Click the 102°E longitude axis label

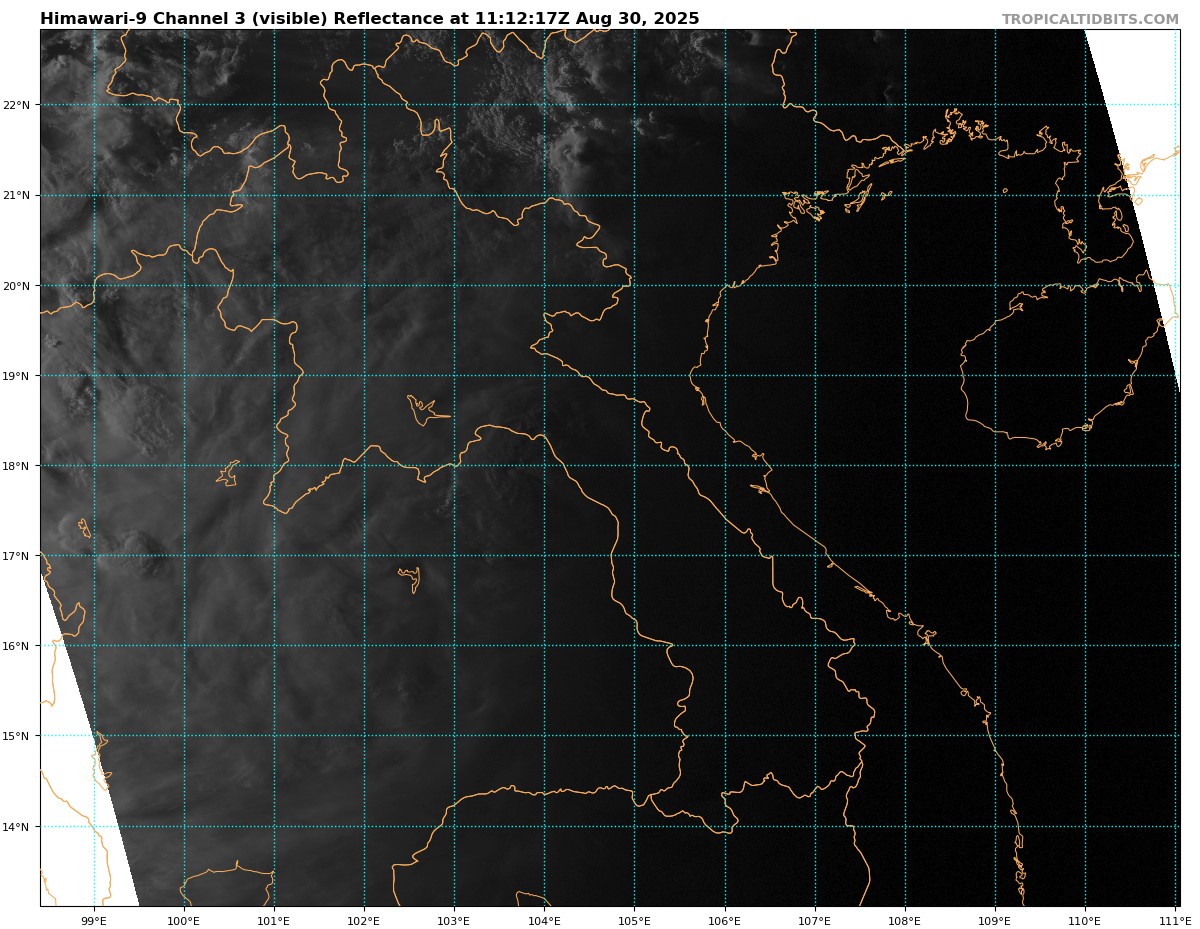pyautogui.click(x=364, y=920)
